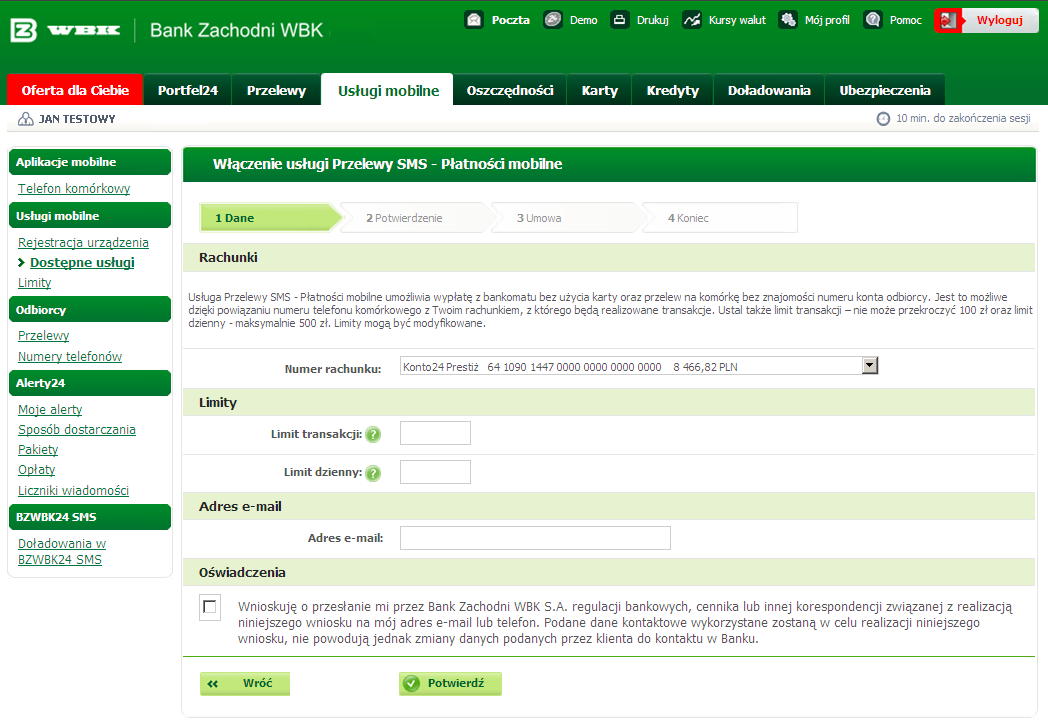This screenshot has height=726, width=1048.
Task: Click the user icon beside JAN TESTOWY
Action: [25, 119]
